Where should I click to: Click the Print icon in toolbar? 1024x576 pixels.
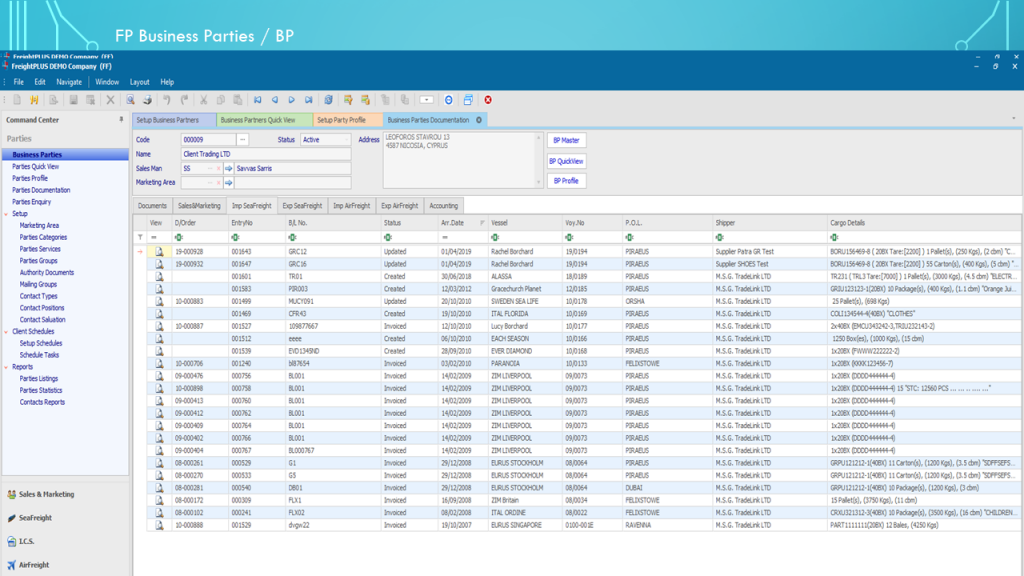pyautogui.click(x=147, y=100)
